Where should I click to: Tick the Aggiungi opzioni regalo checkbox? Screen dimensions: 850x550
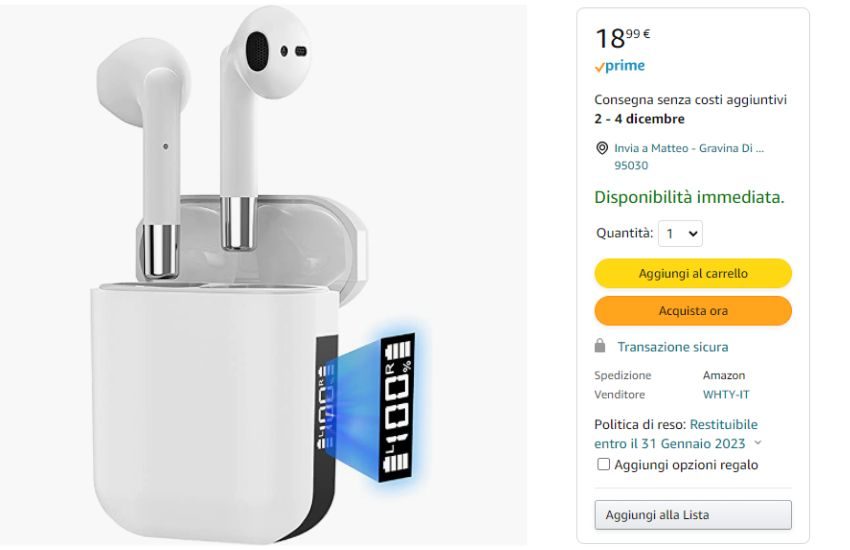tap(603, 464)
